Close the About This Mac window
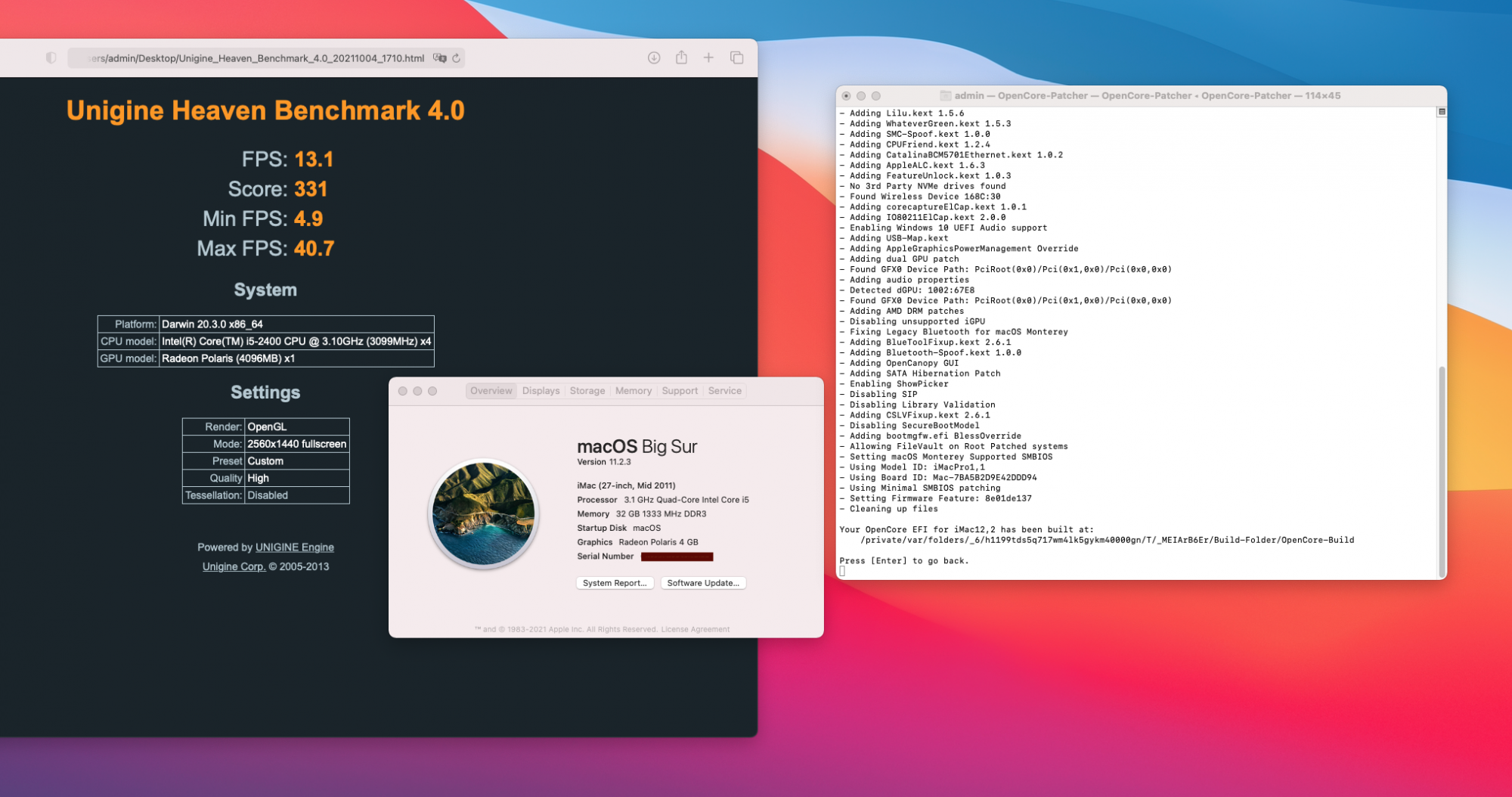Screen dimensions: 1512x797 [x=403, y=391]
